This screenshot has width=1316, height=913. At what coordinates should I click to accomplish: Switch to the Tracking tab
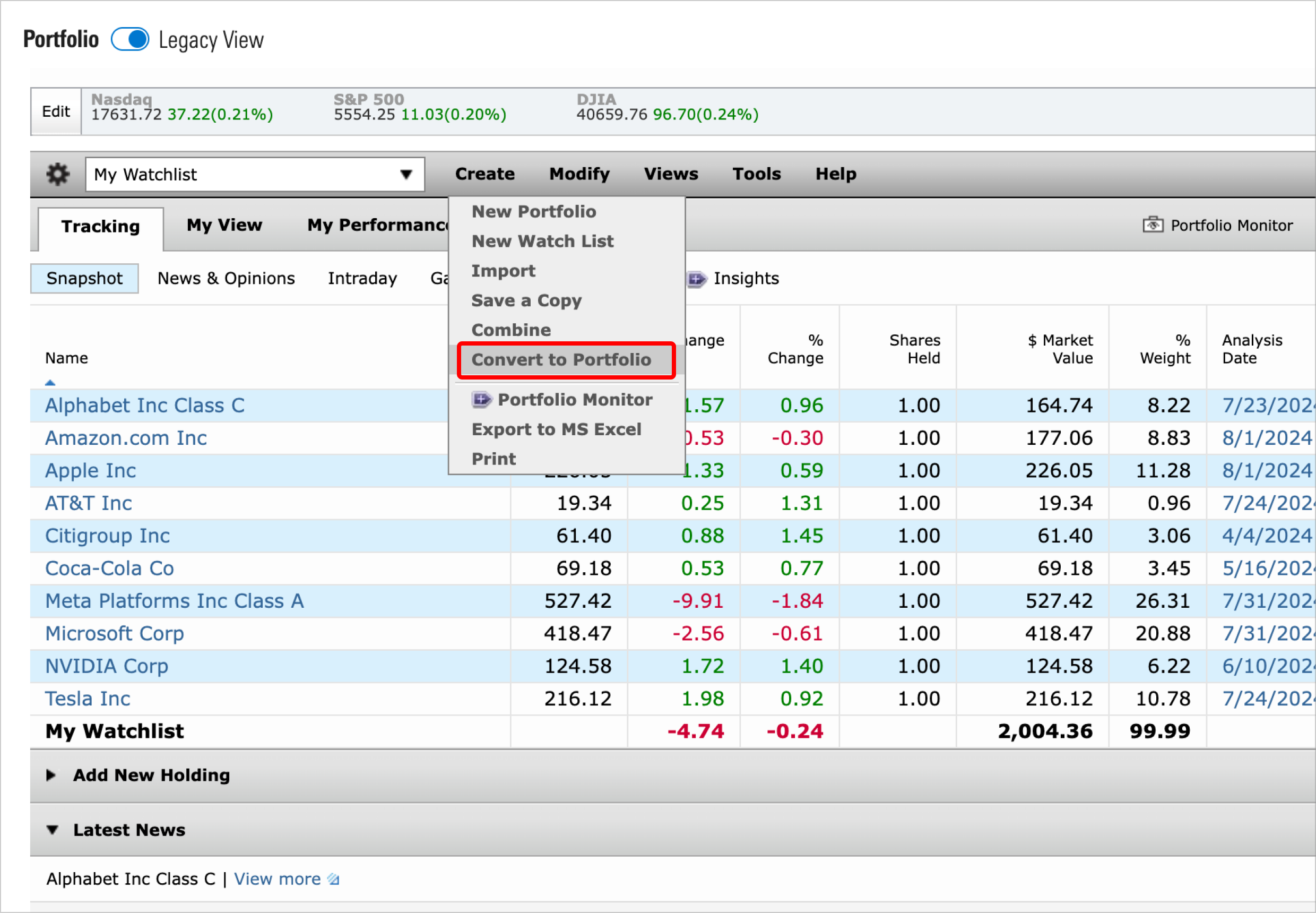click(x=101, y=227)
